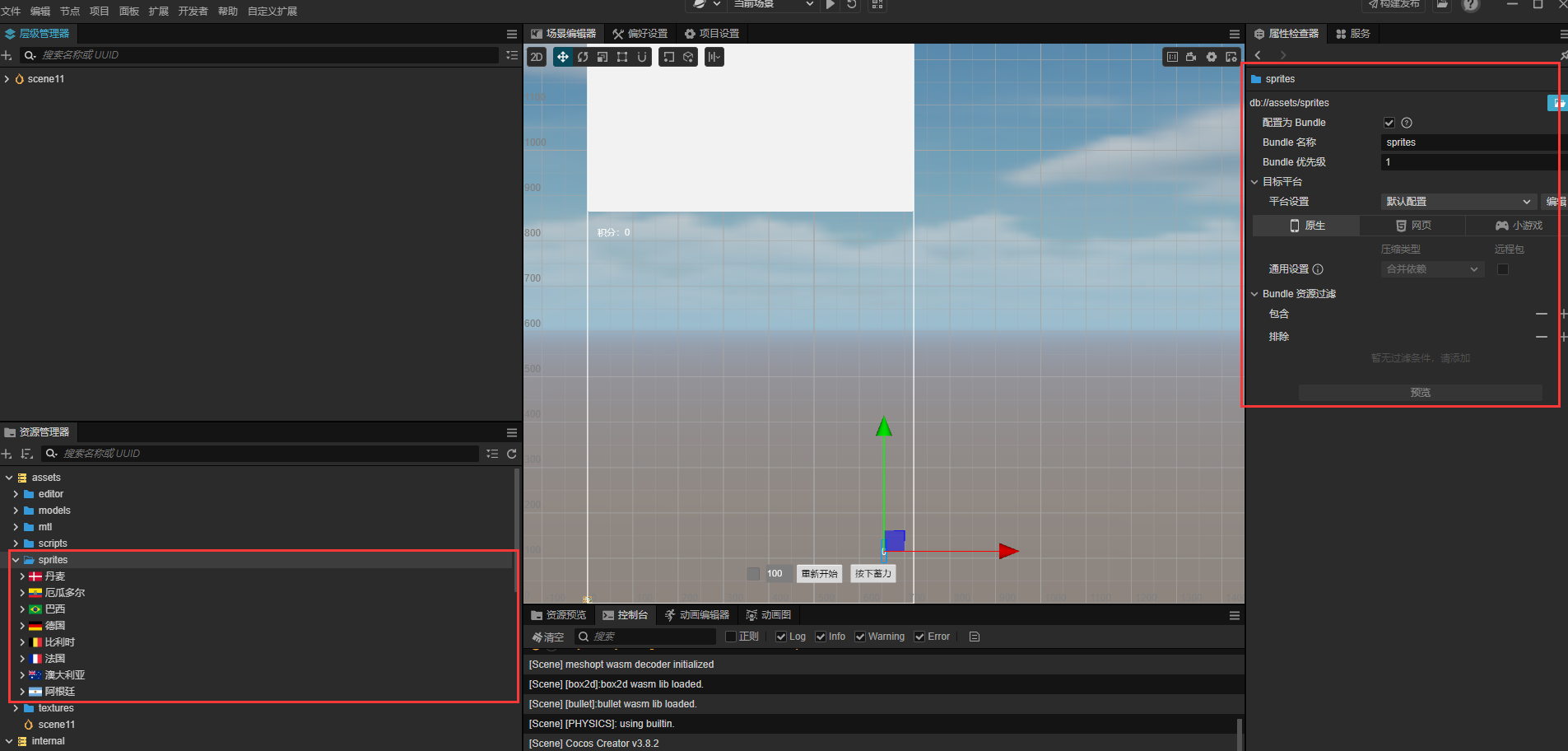
Task: Open hierarchy panel hamburger menu
Action: coord(512,34)
